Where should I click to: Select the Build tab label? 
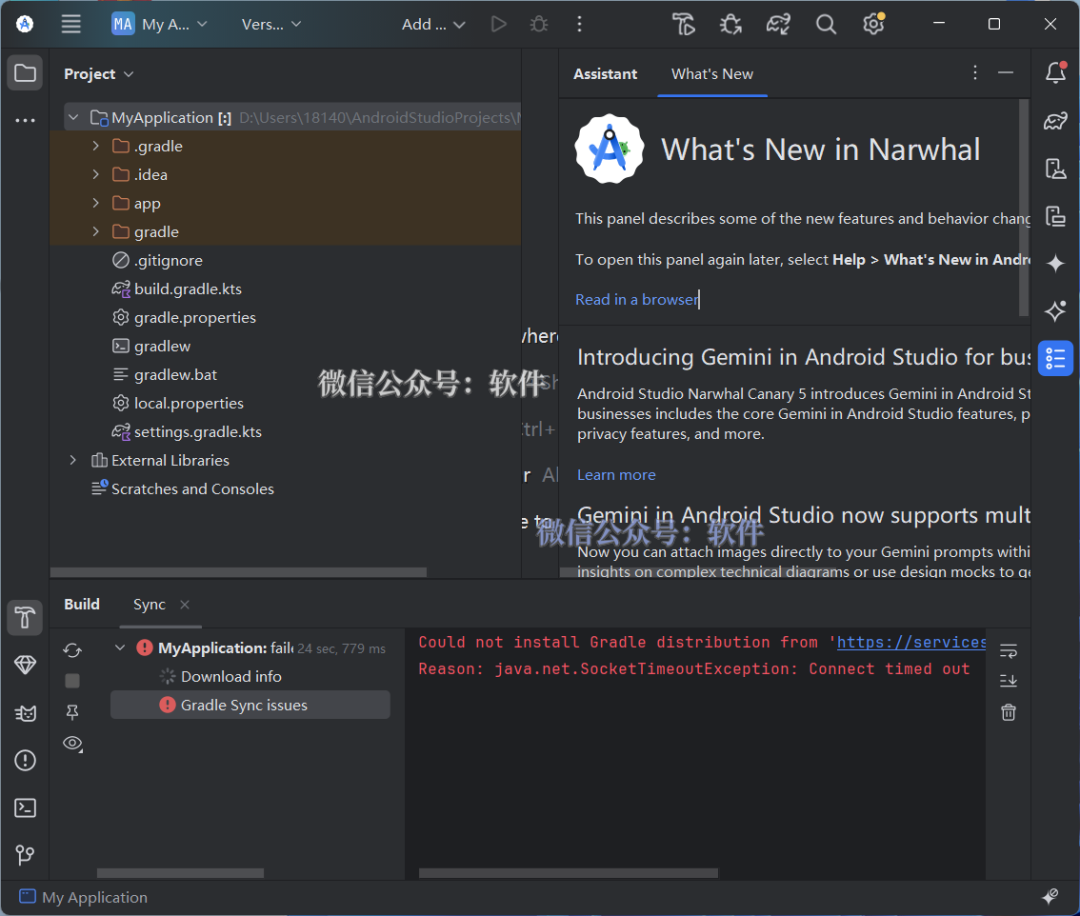[82, 604]
